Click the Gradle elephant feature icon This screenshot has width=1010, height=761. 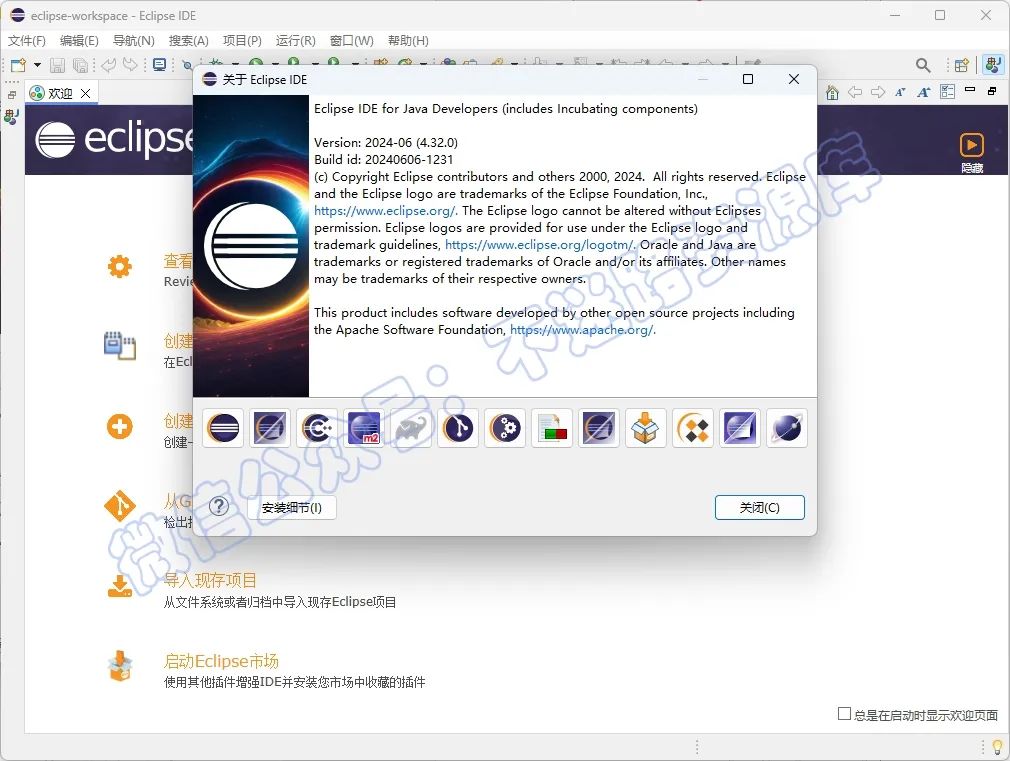[411, 428]
